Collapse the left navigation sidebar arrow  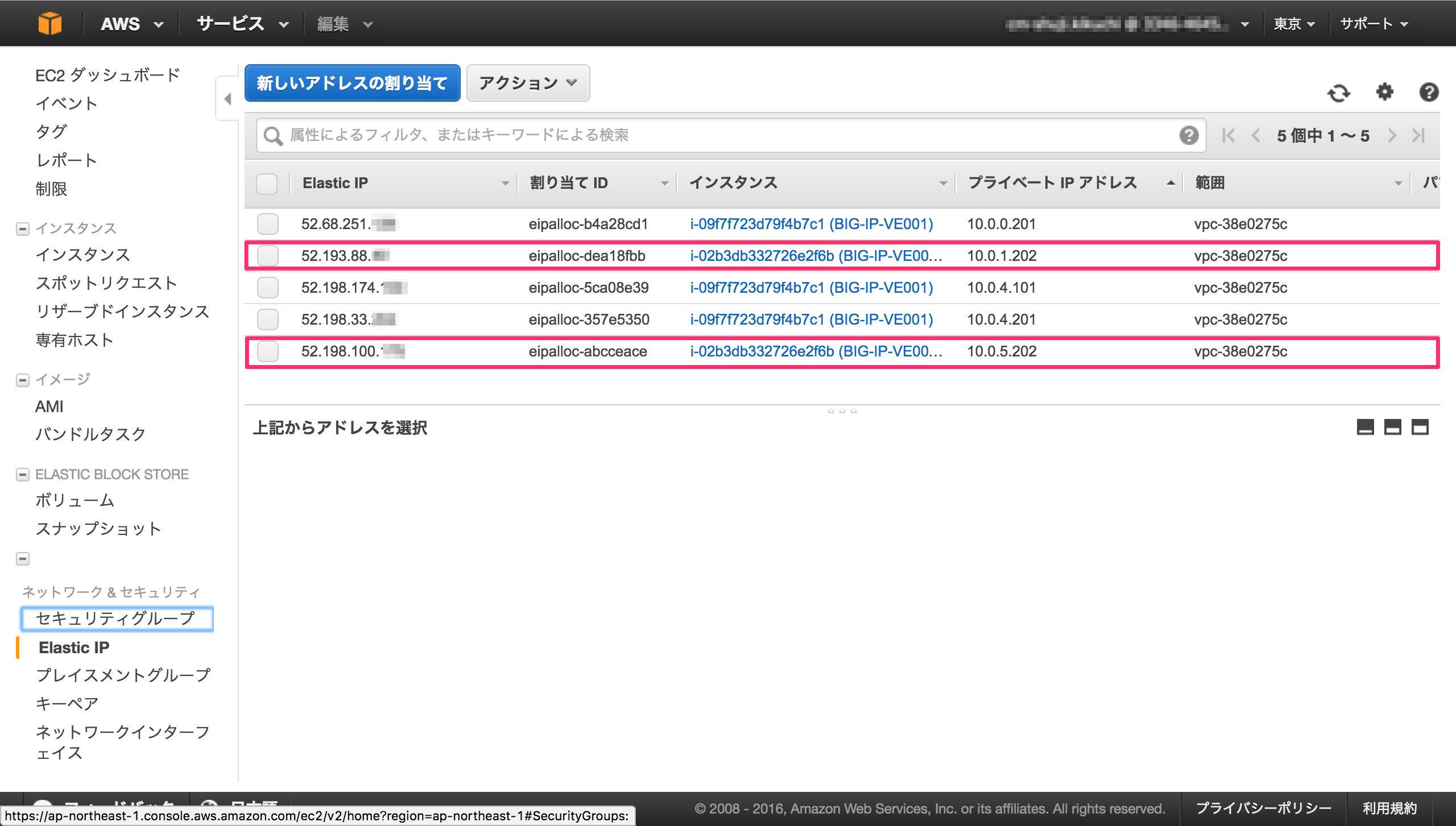coord(227,99)
